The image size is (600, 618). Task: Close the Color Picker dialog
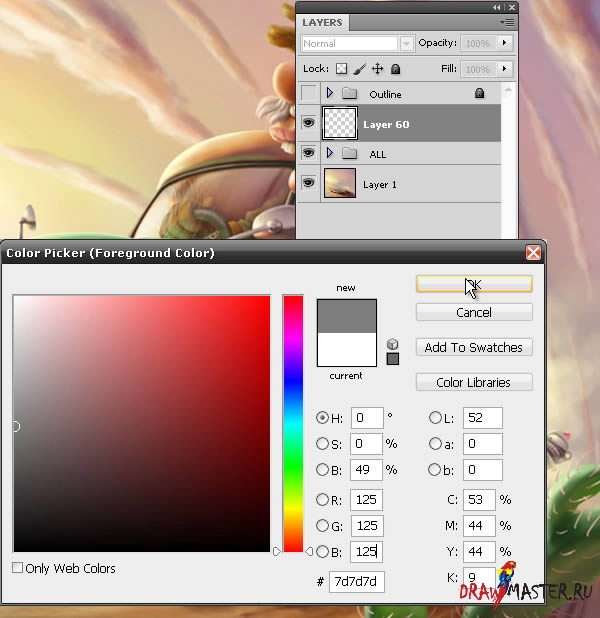pos(533,252)
